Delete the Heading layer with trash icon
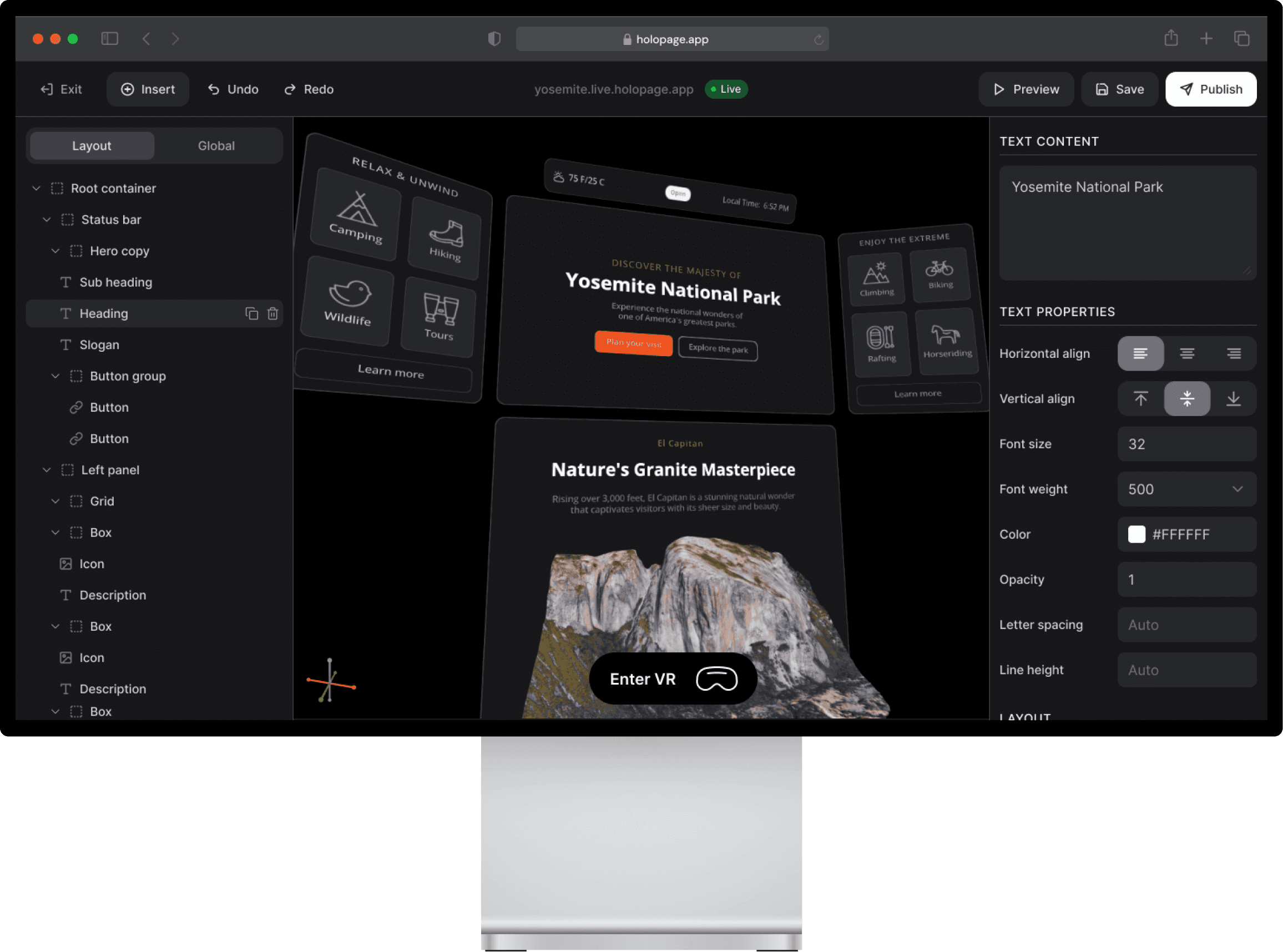The width and height of the screenshot is (1283, 952). (x=272, y=313)
